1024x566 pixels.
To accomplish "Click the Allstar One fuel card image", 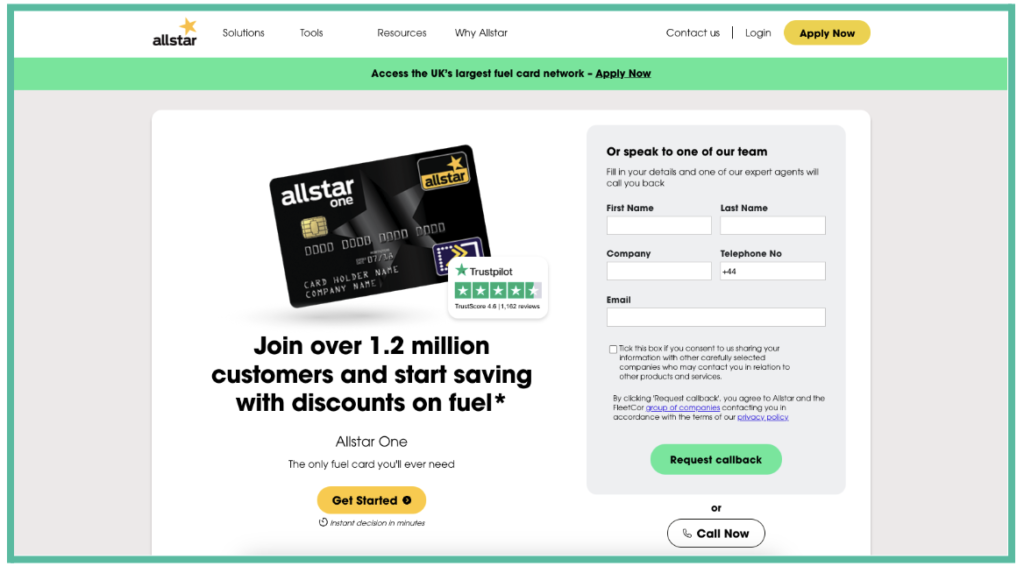I will tap(380, 226).
